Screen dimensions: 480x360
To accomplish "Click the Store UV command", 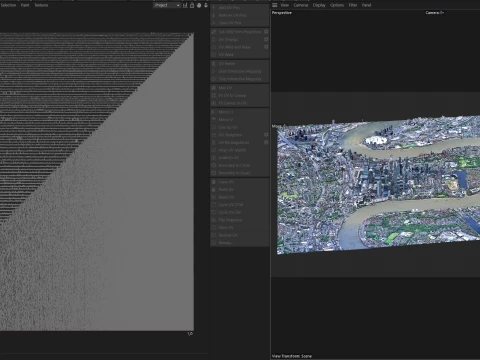I will click(x=240, y=228).
